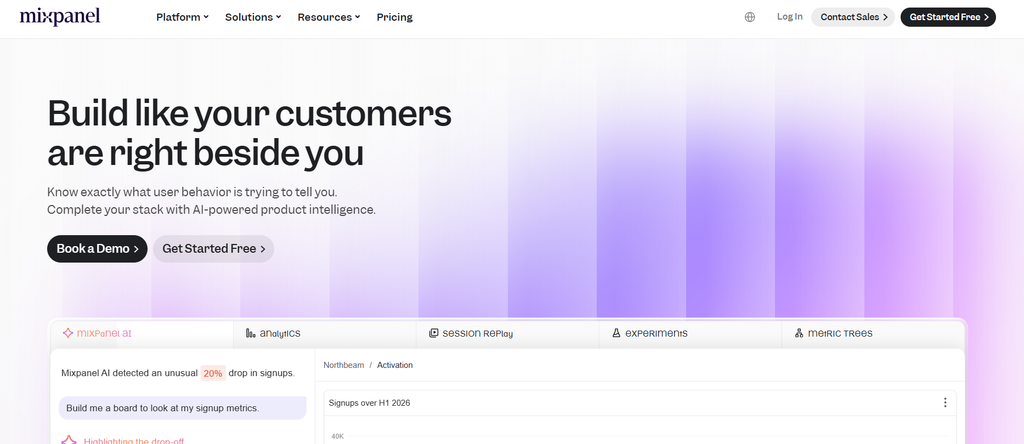Expand the Platform menu
Image resolution: width=1024 pixels, height=444 pixels.
(x=182, y=17)
